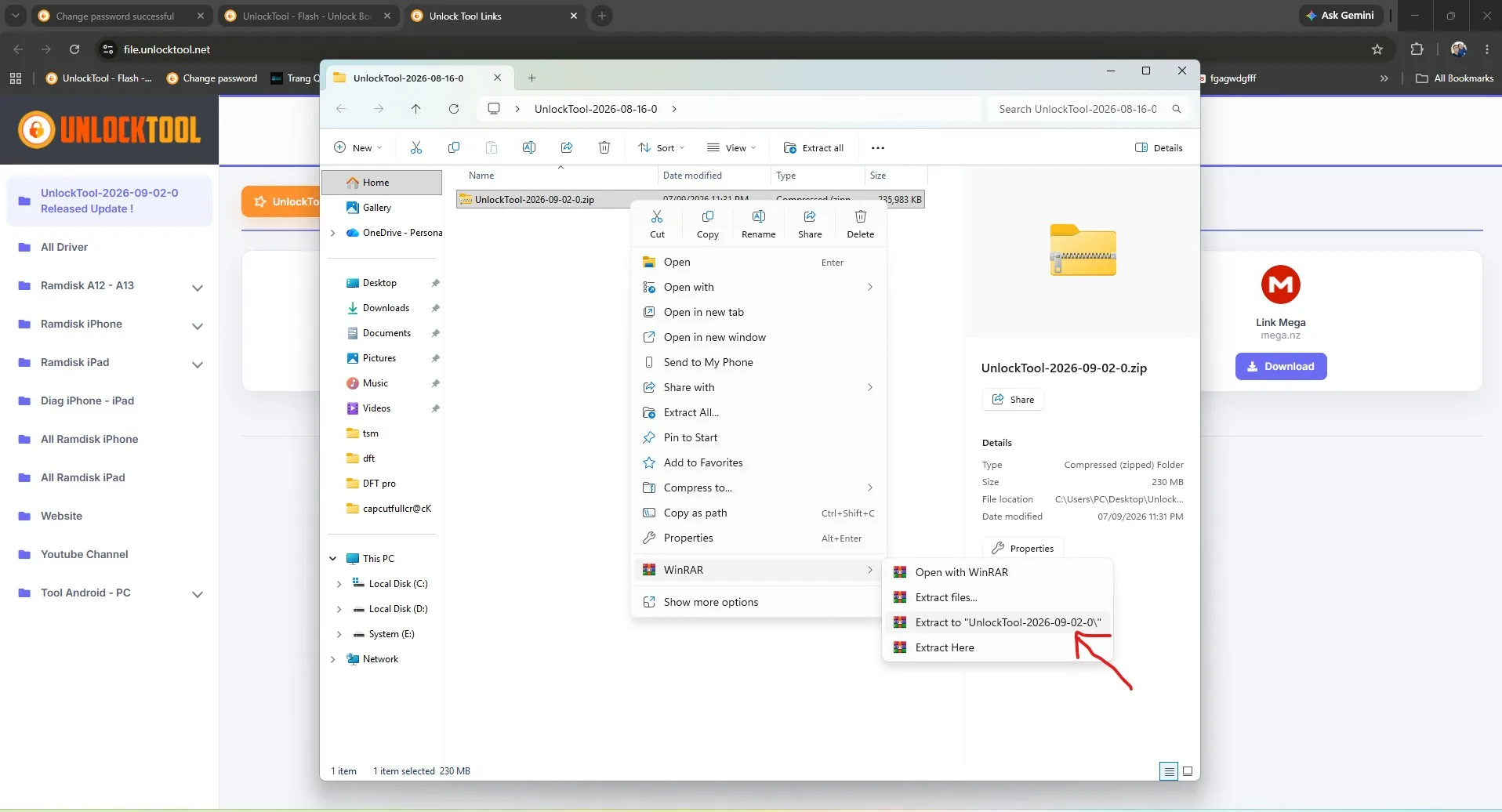Click the Explorer toolbar trash delete icon
This screenshot has height=812, width=1502.
click(x=604, y=147)
